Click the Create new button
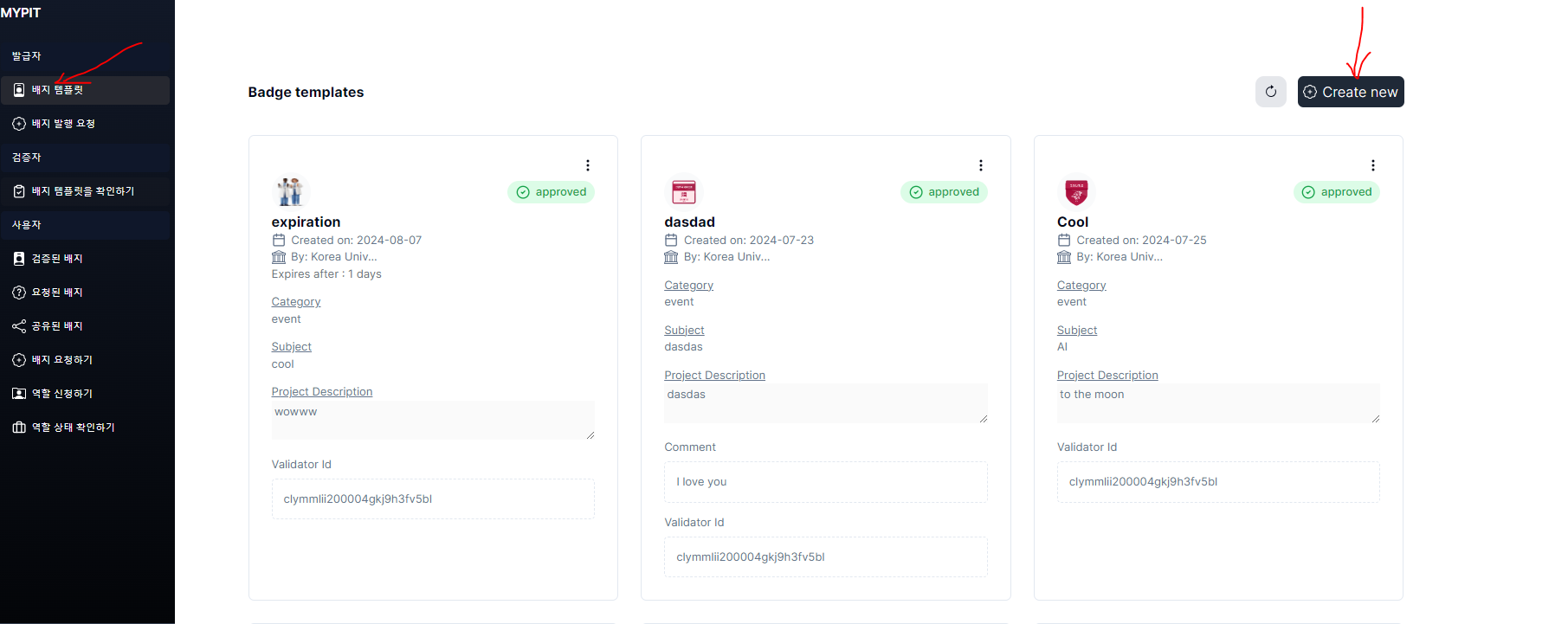Image resolution: width=1568 pixels, height=624 pixels. [1350, 92]
